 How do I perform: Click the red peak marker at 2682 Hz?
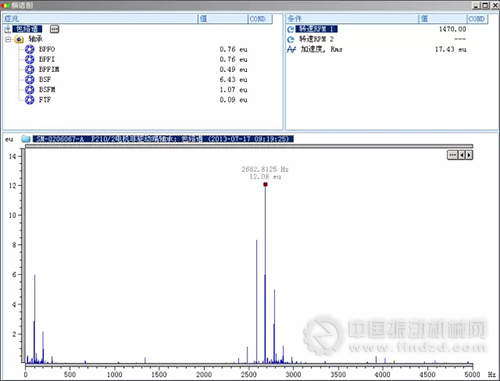(265, 184)
